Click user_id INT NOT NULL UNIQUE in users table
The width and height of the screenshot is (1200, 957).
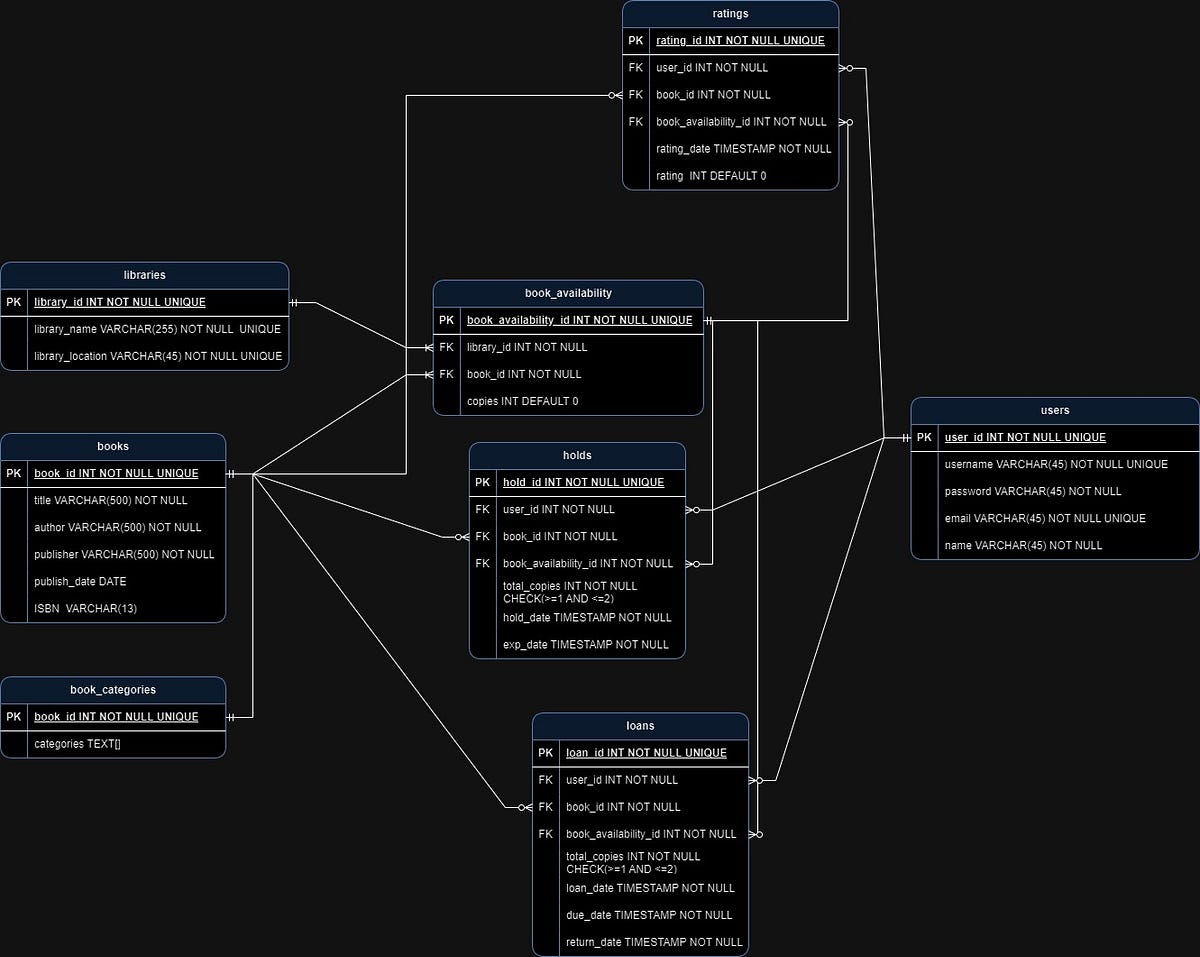click(x=1055, y=437)
